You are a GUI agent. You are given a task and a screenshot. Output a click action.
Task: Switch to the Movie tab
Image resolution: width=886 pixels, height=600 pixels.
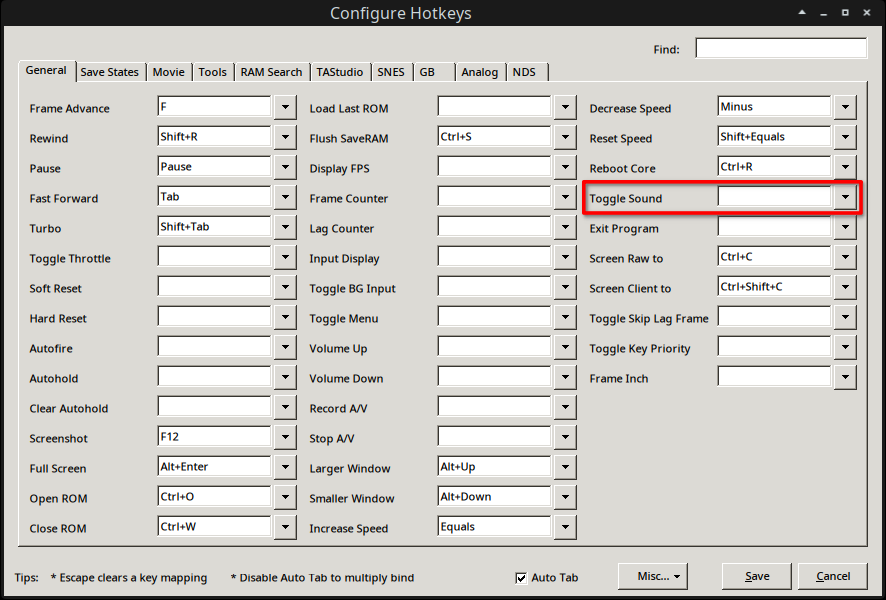click(168, 71)
